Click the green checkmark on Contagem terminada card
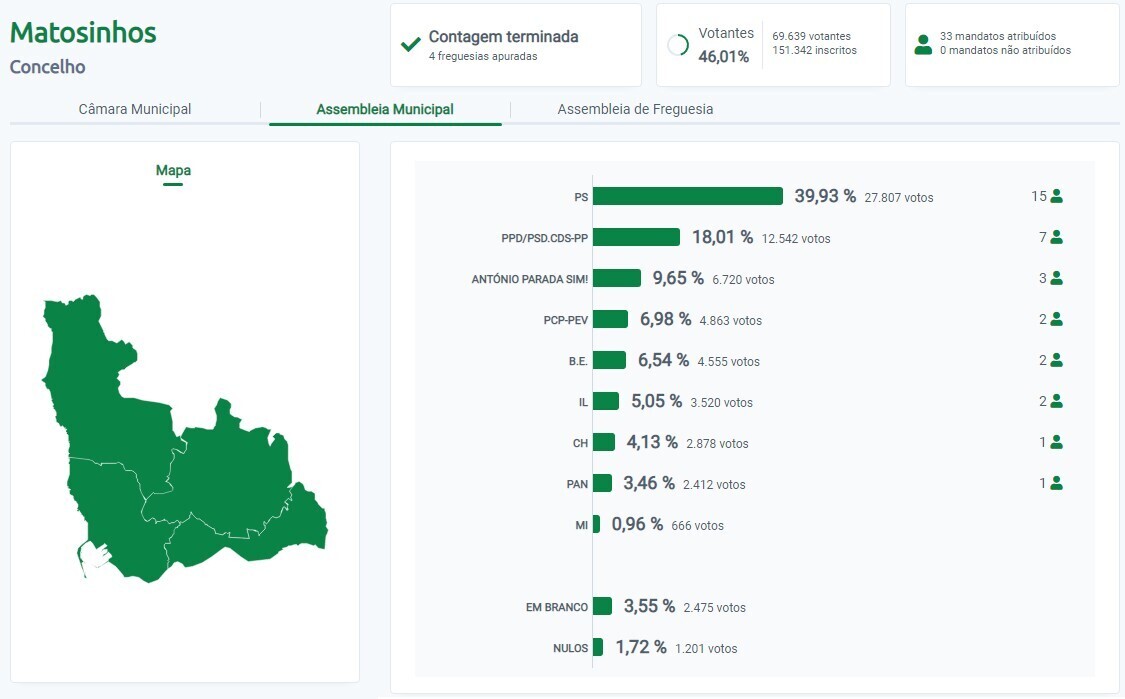 click(x=410, y=44)
